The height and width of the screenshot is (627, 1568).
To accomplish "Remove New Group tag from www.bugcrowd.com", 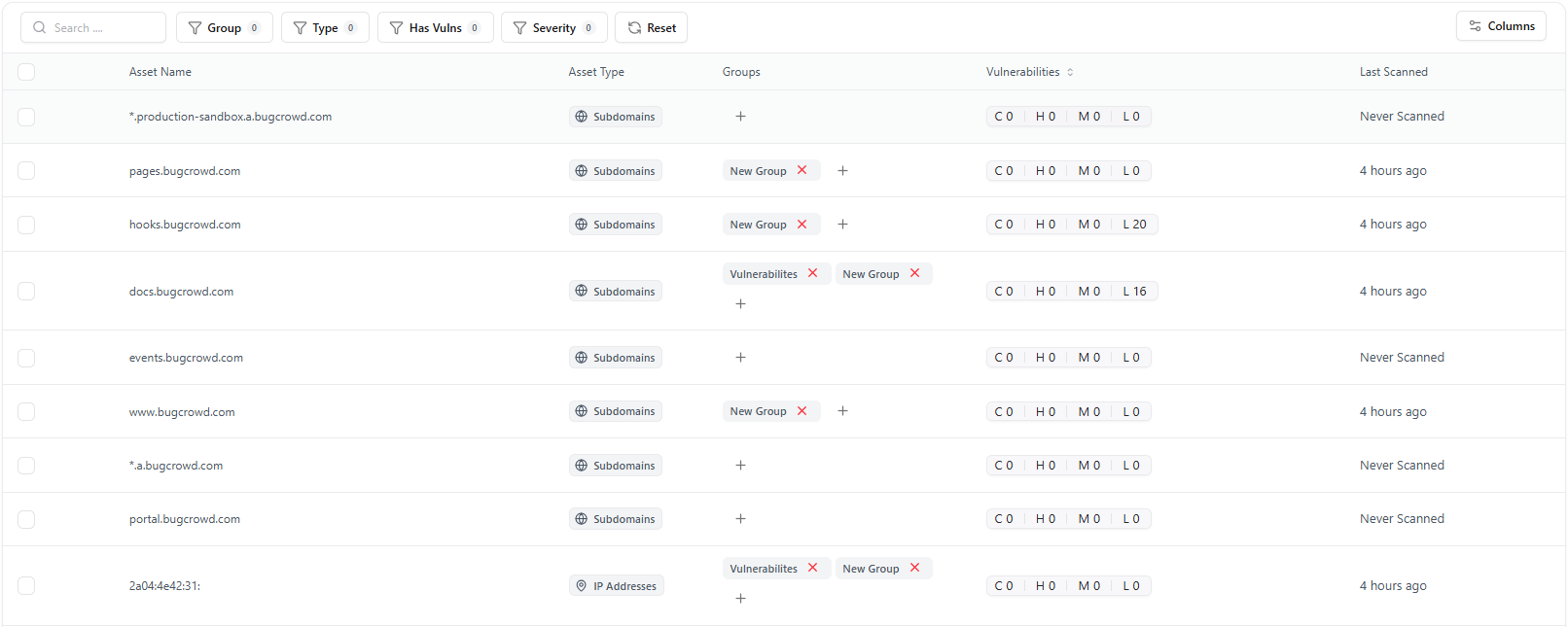I will pos(802,411).
